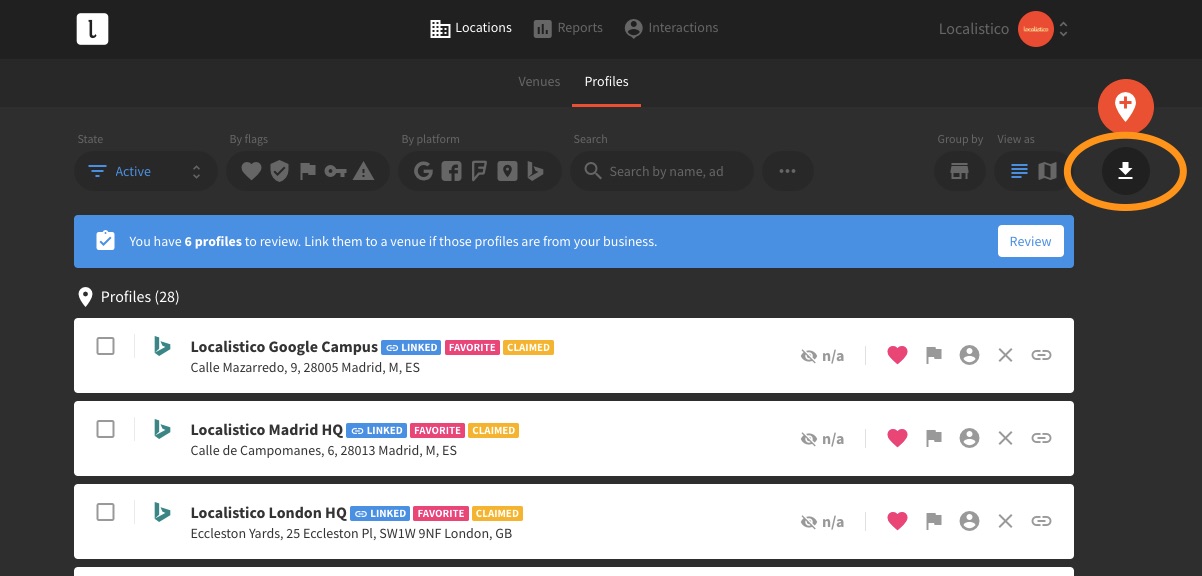The image size is (1202, 576).
Task: Click link icon on London HQ row
Action: (1041, 521)
